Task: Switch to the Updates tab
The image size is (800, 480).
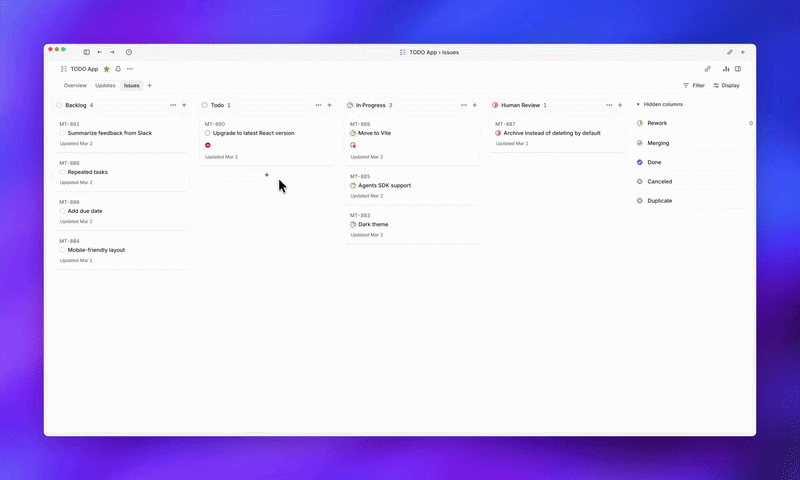Action: coord(105,86)
